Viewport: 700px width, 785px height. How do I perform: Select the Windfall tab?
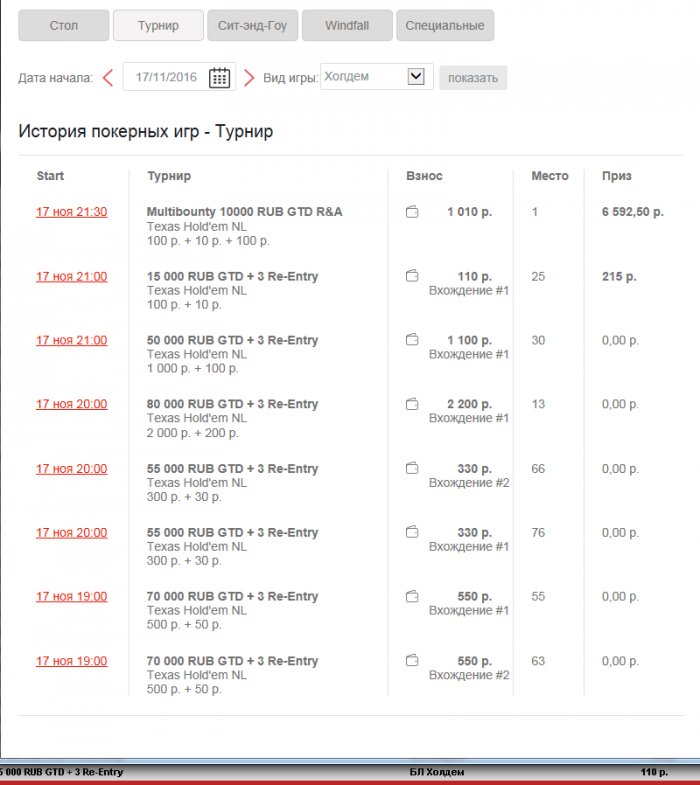pos(346,25)
